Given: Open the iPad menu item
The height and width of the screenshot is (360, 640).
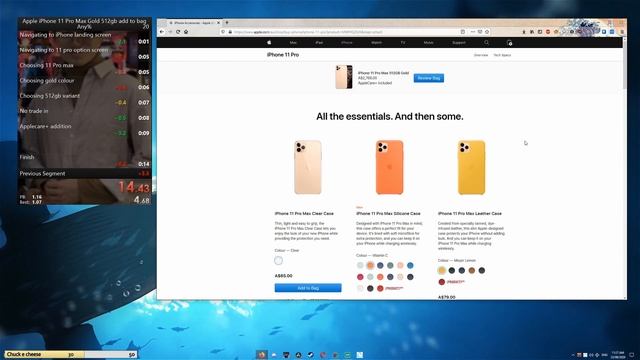Looking at the screenshot, I should click(319, 42).
